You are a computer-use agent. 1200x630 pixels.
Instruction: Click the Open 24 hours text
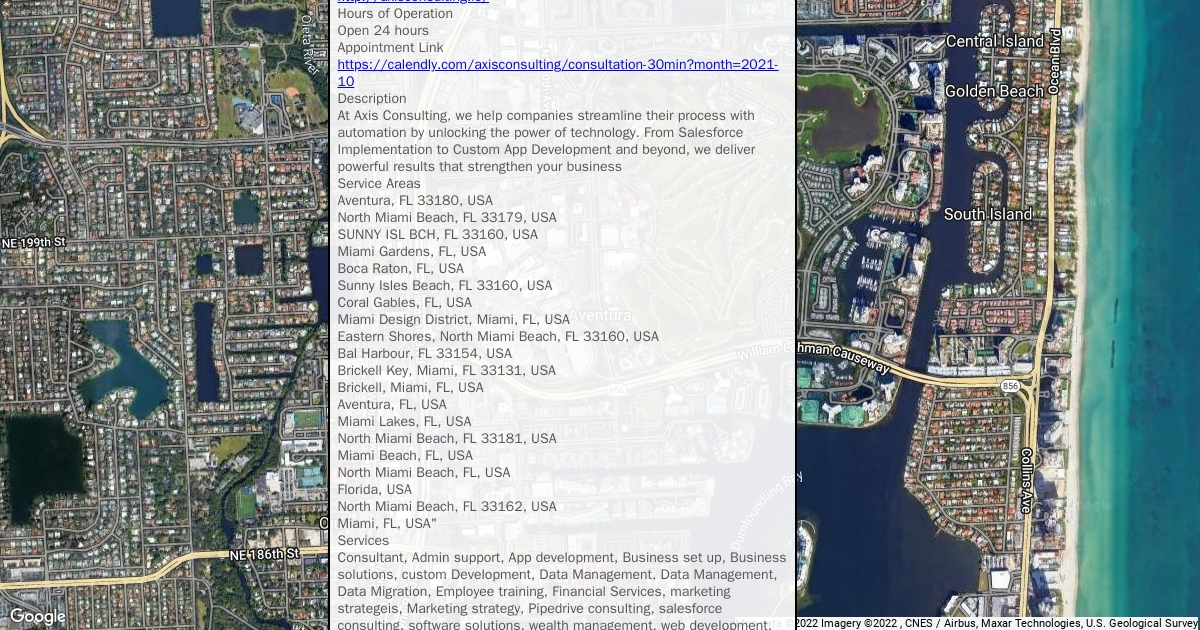tap(383, 31)
